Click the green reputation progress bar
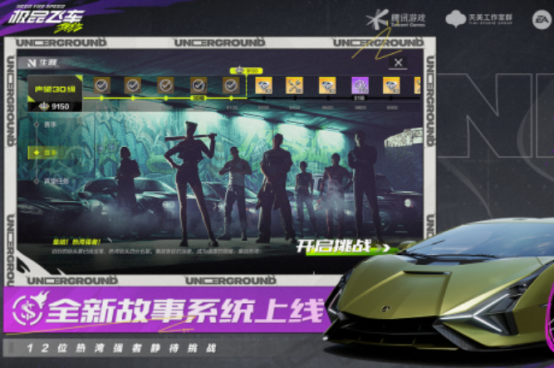This screenshot has width=554, height=368. click(164, 98)
